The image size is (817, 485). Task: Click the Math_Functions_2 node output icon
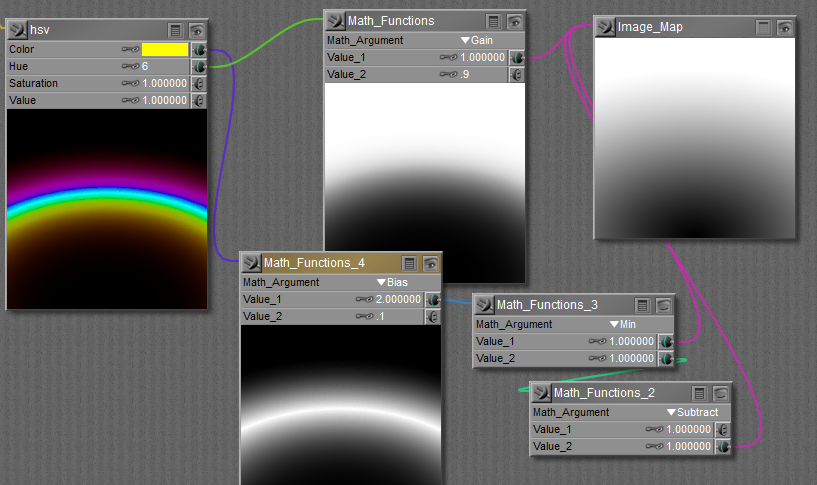pos(542,393)
